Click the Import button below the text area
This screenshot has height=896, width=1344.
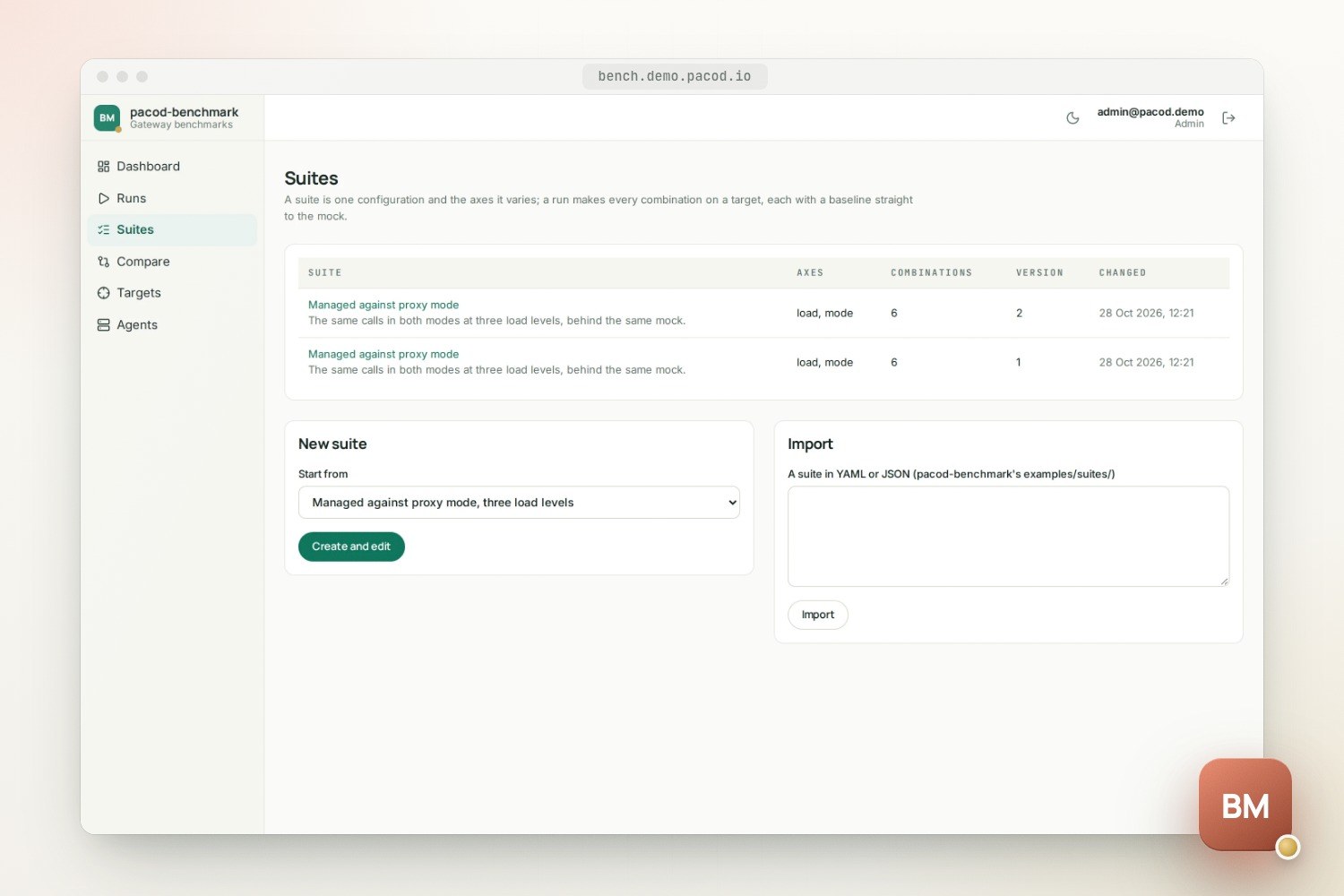pos(818,615)
